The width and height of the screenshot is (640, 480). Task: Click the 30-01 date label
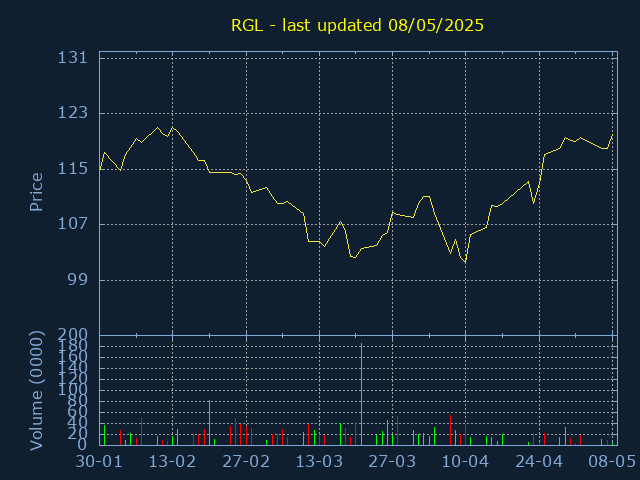tap(99, 462)
